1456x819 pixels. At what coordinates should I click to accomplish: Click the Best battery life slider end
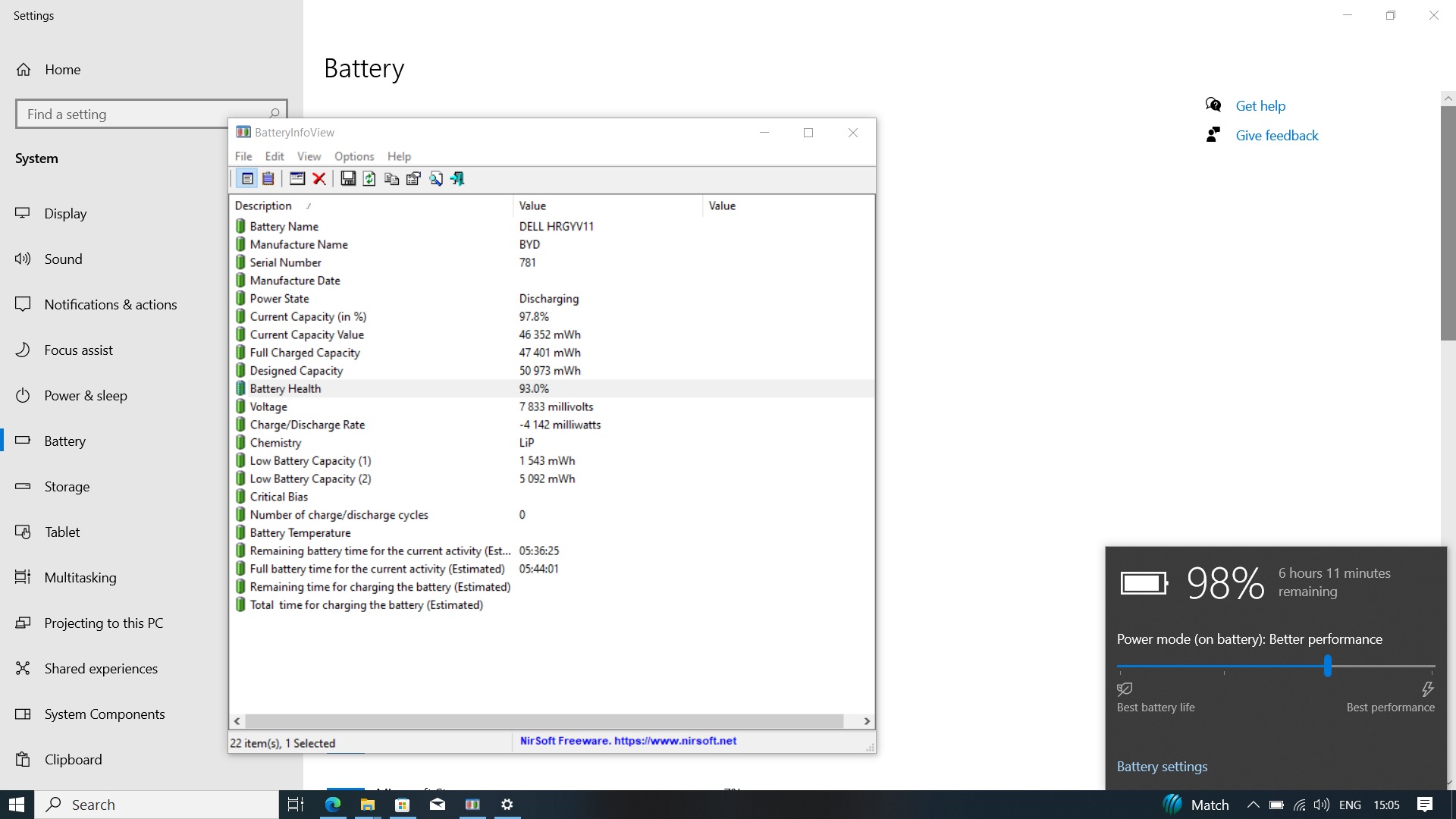point(1125,689)
